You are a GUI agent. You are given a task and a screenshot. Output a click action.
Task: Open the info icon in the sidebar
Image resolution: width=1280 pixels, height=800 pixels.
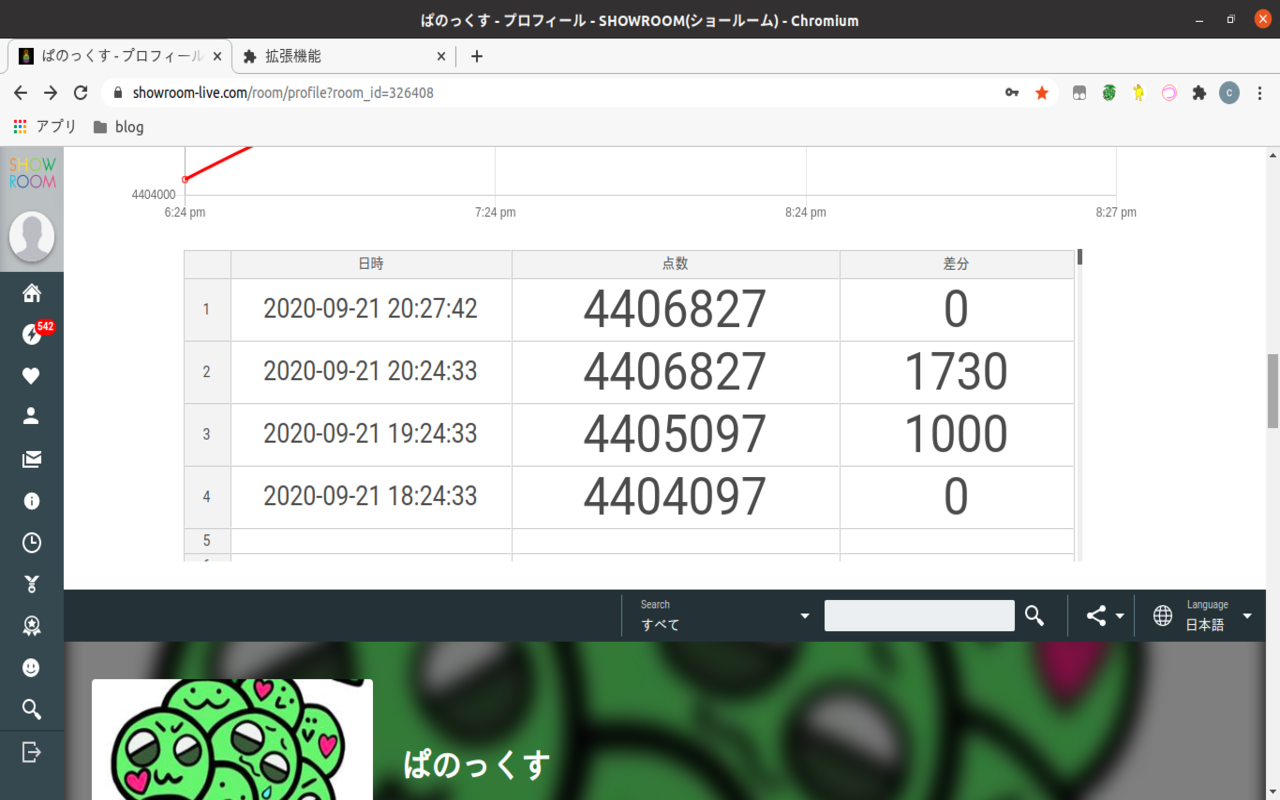click(32, 501)
